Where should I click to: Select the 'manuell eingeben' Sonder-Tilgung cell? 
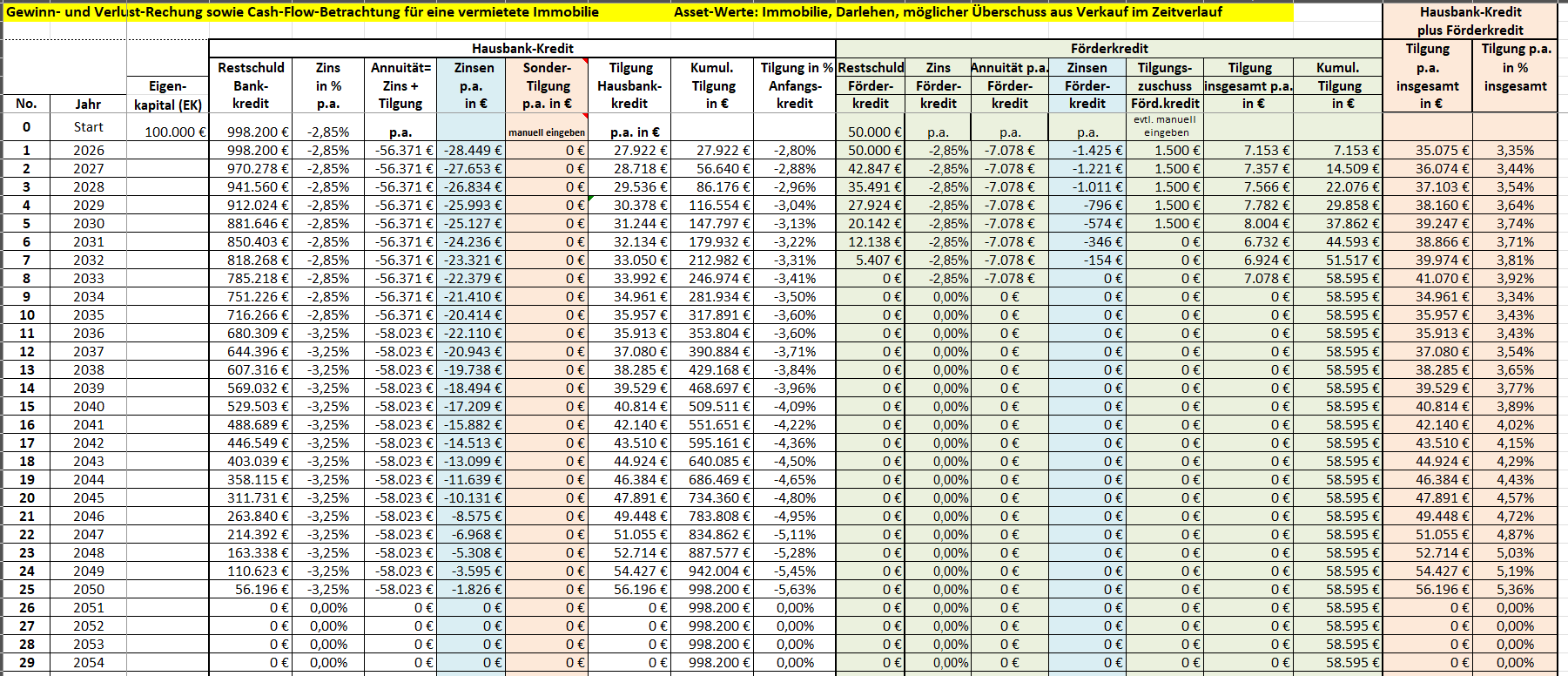(x=547, y=132)
